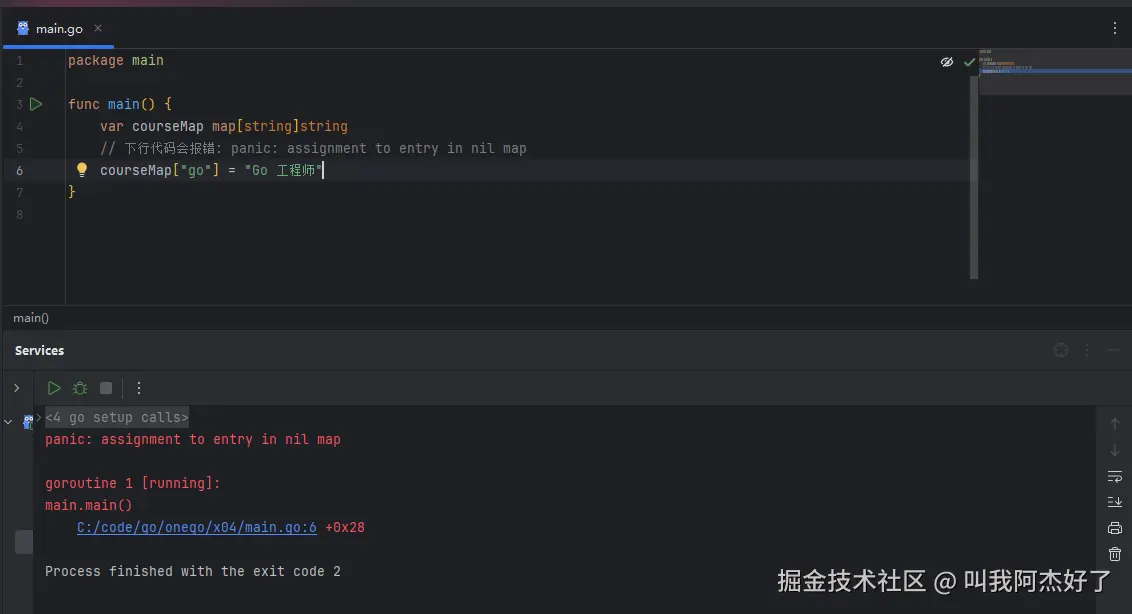
Task: Click the print console output icon
Action: (1115, 528)
